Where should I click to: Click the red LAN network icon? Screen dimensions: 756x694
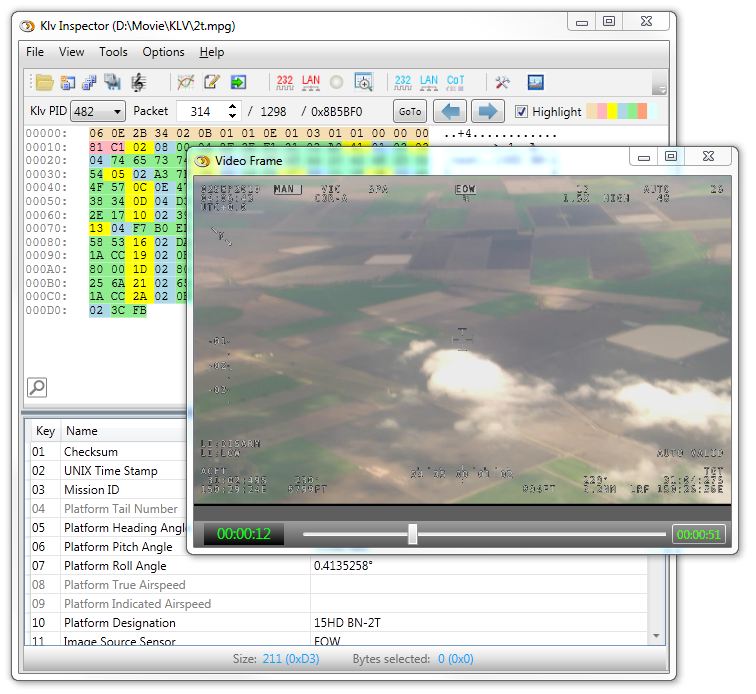[x=311, y=82]
